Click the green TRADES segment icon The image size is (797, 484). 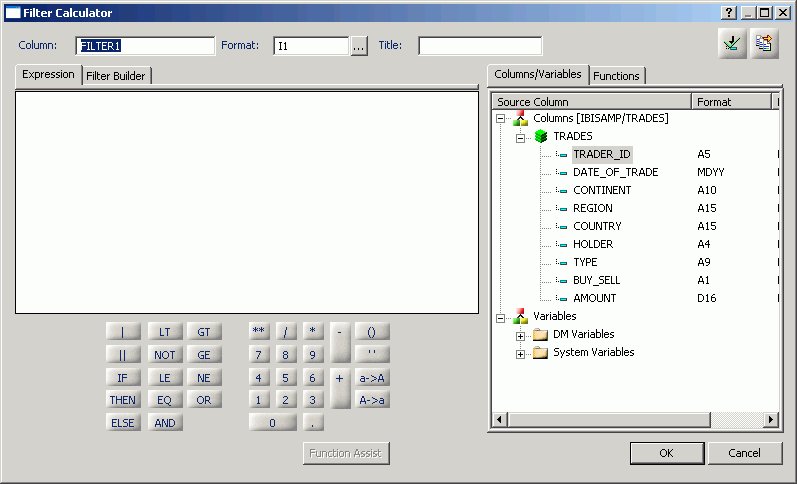pyautogui.click(x=540, y=136)
